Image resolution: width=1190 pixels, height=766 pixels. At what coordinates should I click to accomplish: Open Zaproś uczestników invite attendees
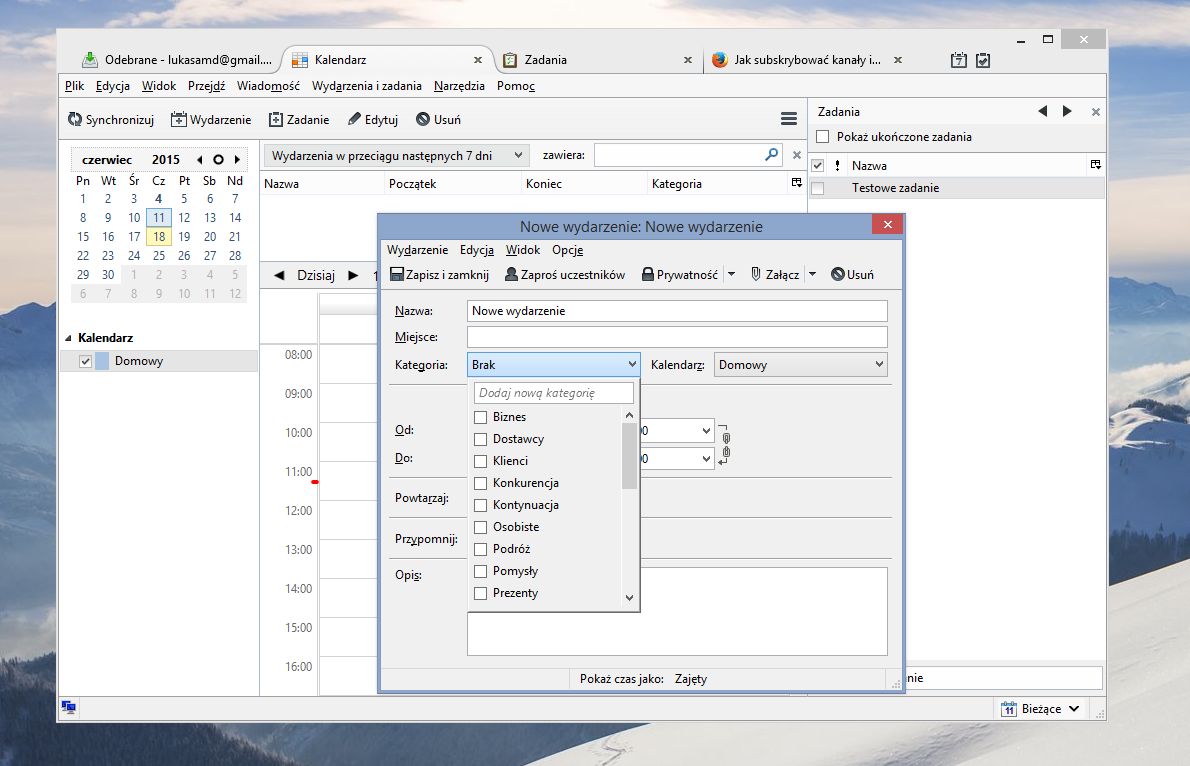(x=565, y=275)
